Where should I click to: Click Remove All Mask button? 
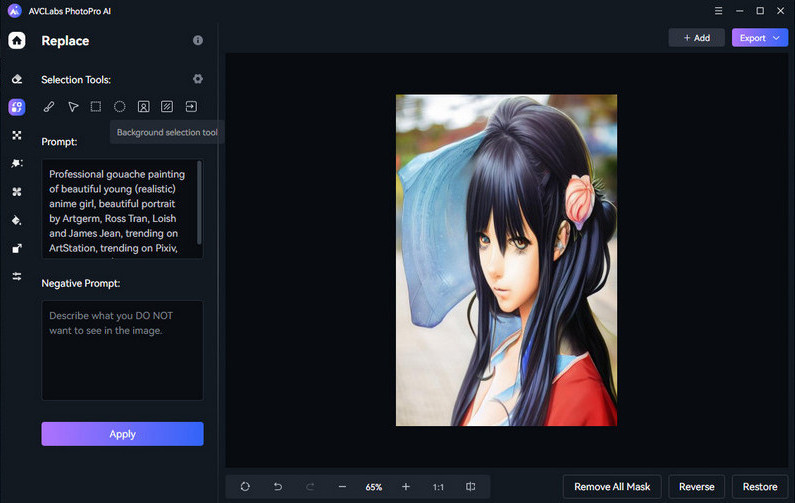tap(612, 487)
